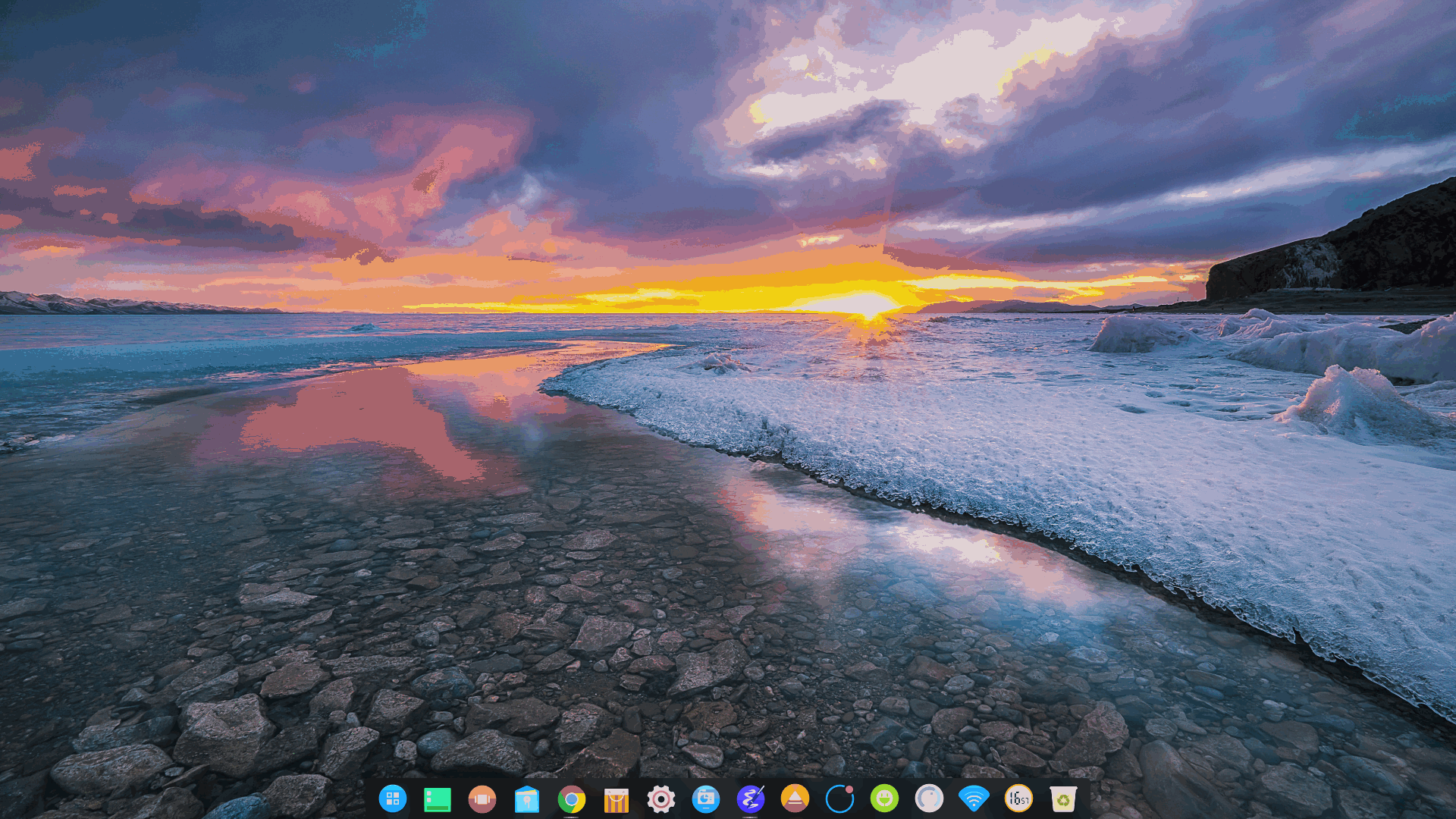Launch the blue presentation chart app
The width and height of the screenshot is (1456, 819).
705,799
